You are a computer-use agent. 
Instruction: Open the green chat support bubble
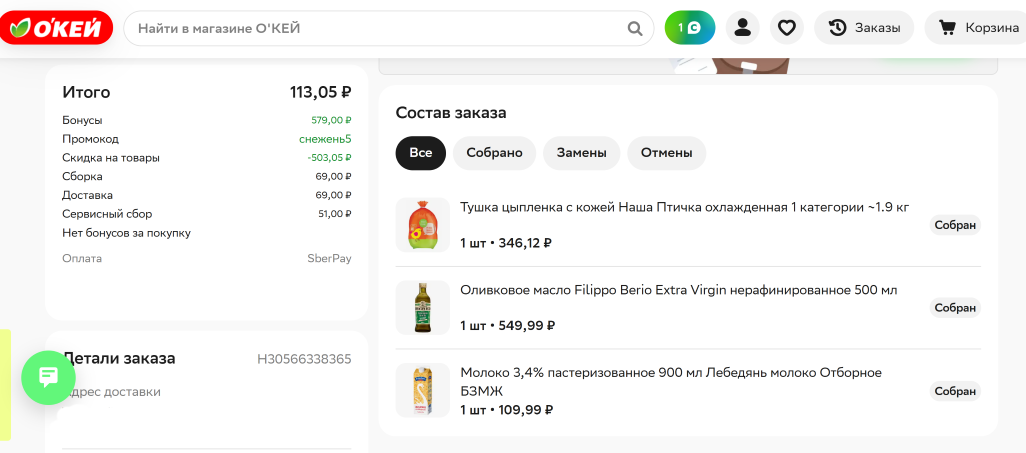click(49, 377)
